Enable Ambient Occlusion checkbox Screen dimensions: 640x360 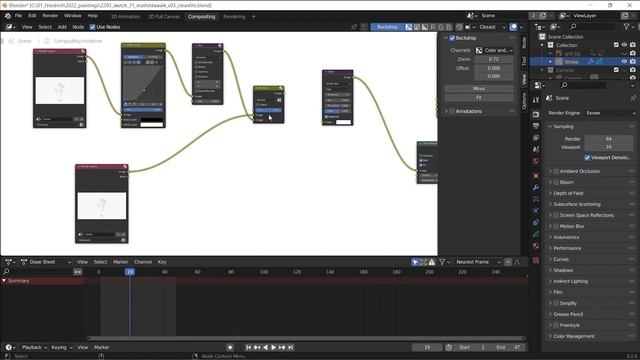click(556, 171)
